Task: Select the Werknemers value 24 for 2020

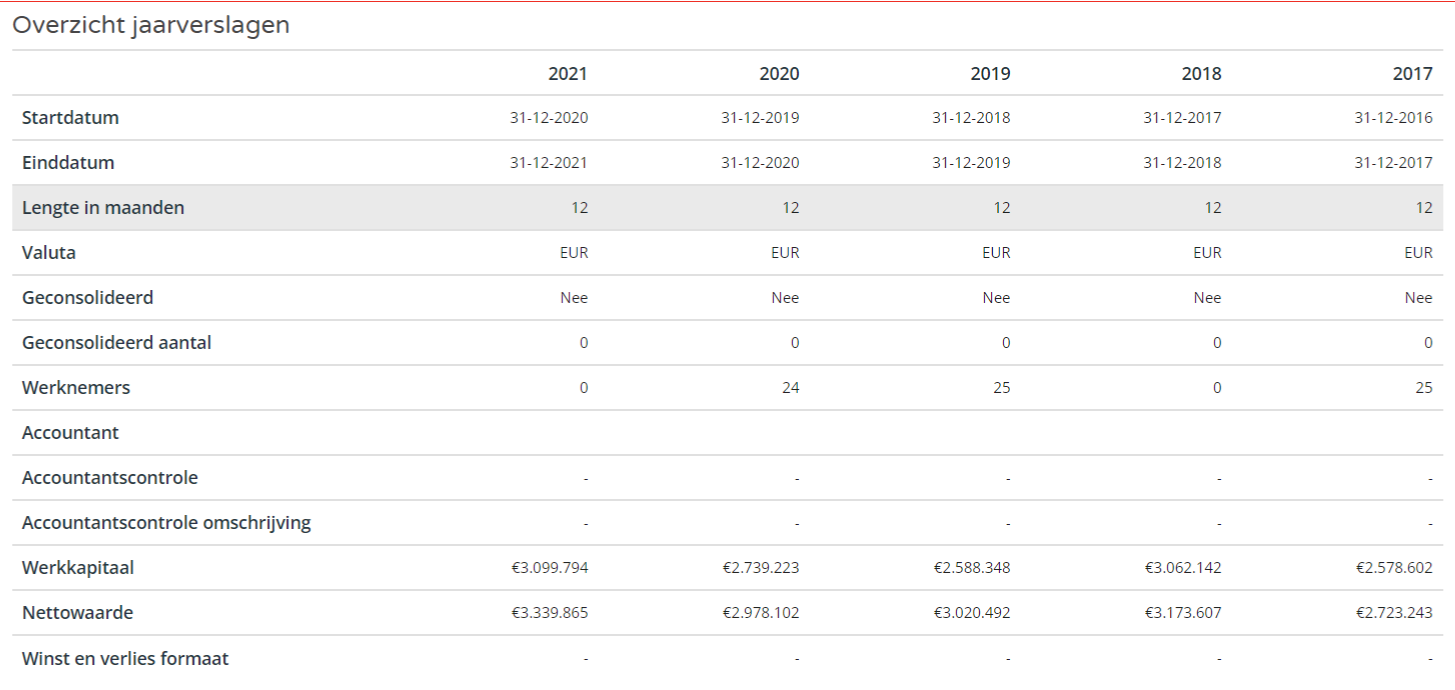Action: (x=790, y=388)
